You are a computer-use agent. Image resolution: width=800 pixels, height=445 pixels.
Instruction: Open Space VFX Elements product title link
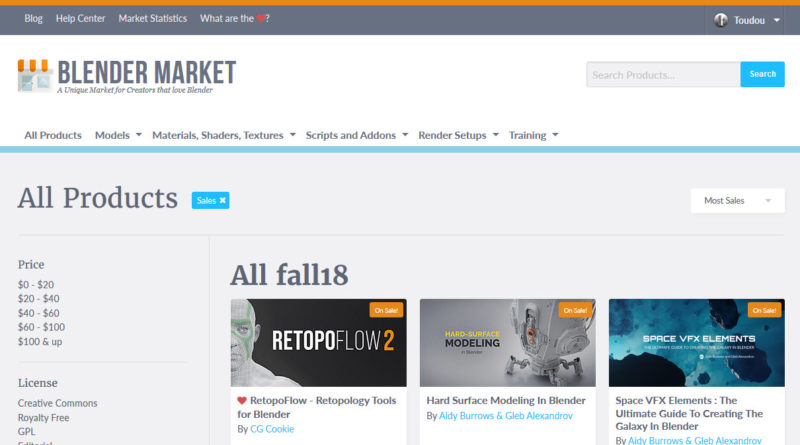(689, 413)
